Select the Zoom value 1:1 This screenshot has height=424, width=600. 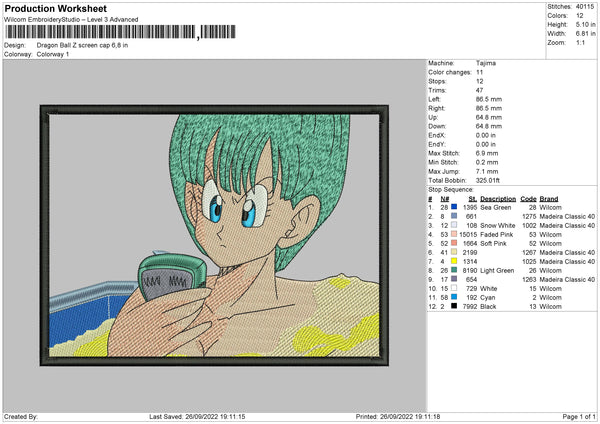(580, 42)
